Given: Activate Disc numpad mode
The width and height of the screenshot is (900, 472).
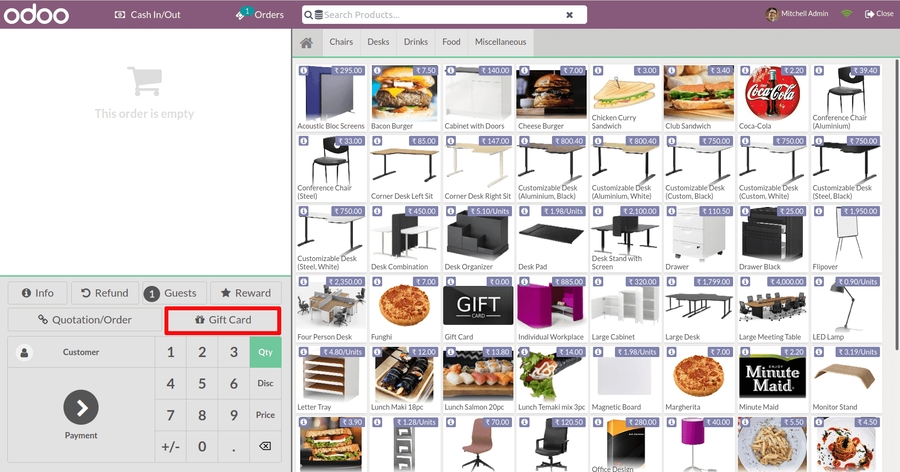Looking at the screenshot, I should (265, 384).
